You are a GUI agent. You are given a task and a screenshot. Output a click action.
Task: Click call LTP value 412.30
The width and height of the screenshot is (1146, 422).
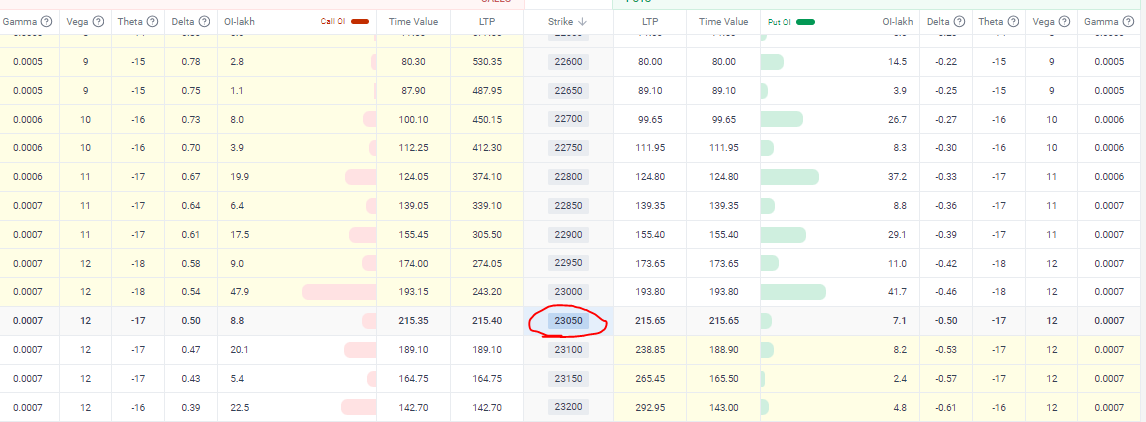click(487, 148)
